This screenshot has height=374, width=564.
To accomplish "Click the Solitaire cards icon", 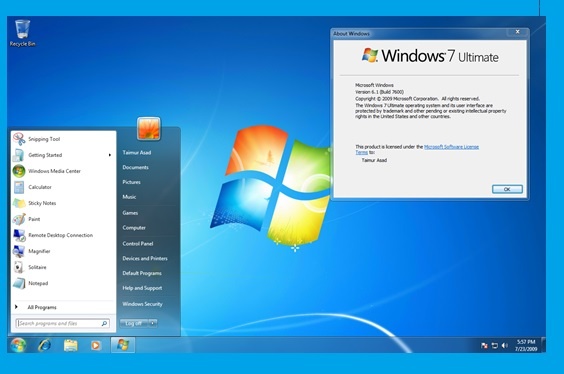I will coord(18,267).
